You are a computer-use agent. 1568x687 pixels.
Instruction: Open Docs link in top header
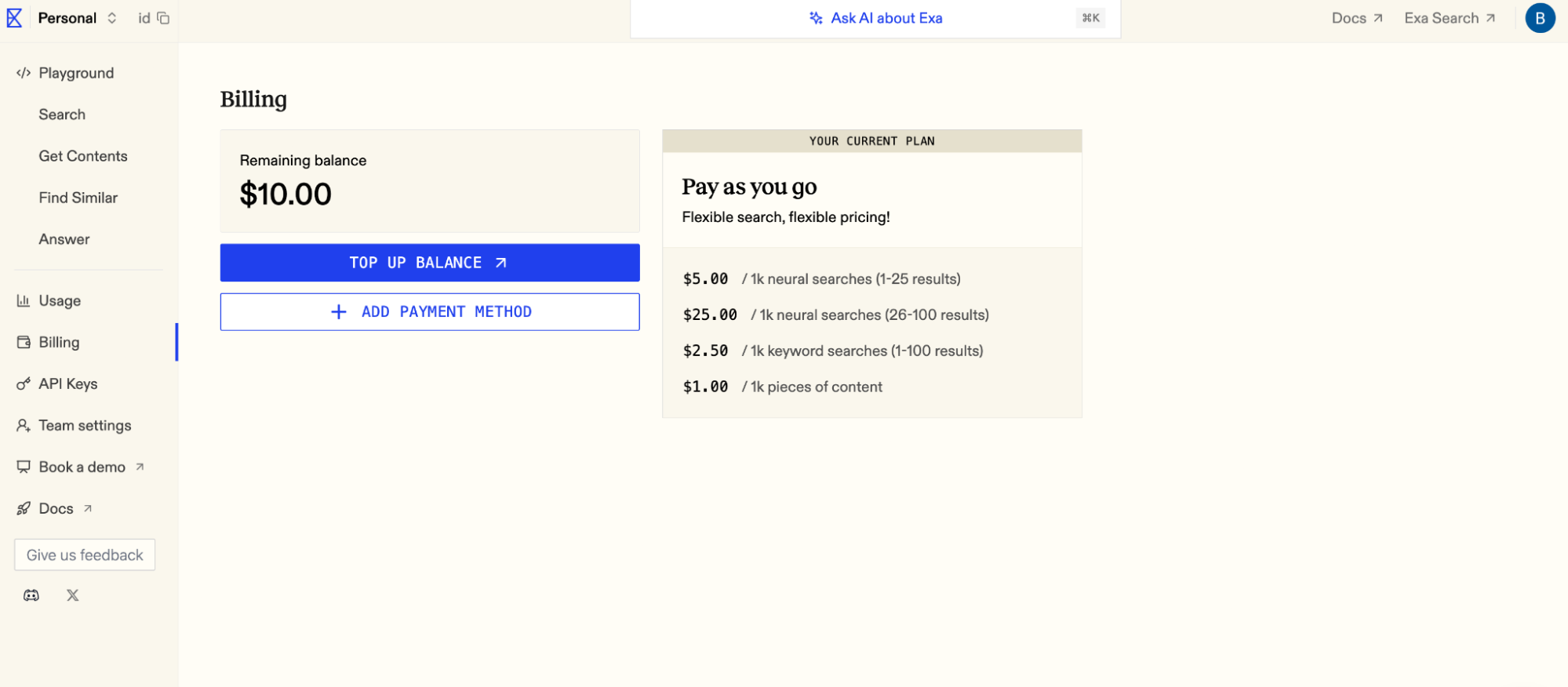[x=1357, y=18]
